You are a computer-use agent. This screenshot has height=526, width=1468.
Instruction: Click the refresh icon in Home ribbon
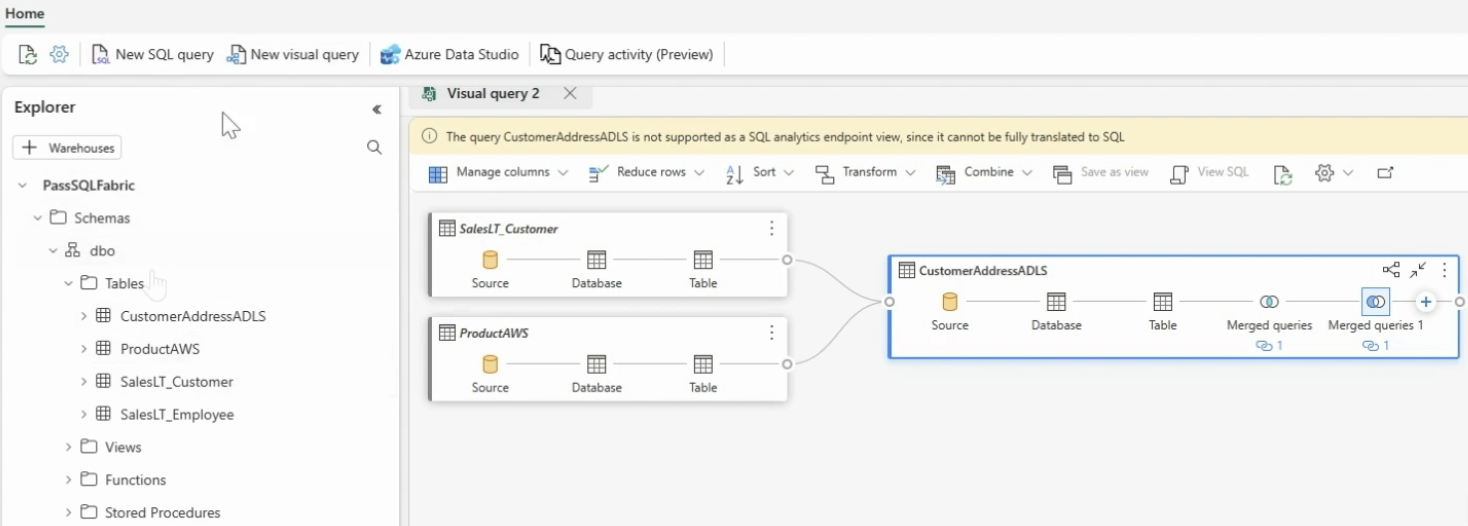coord(28,55)
